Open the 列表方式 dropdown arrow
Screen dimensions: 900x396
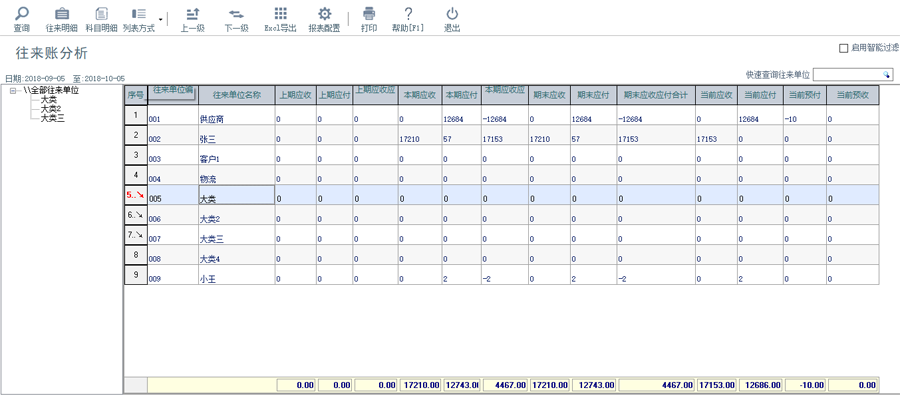pyautogui.click(x=161, y=20)
